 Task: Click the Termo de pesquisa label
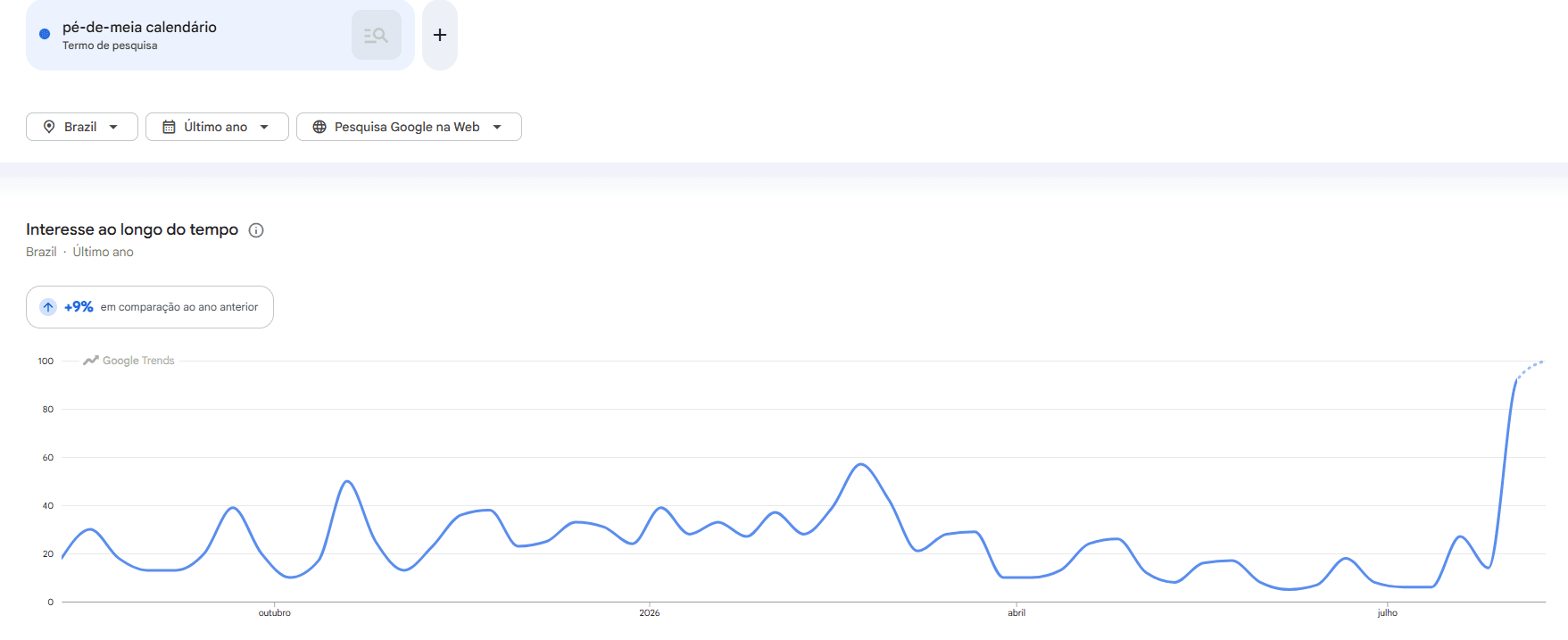click(110, 46)
